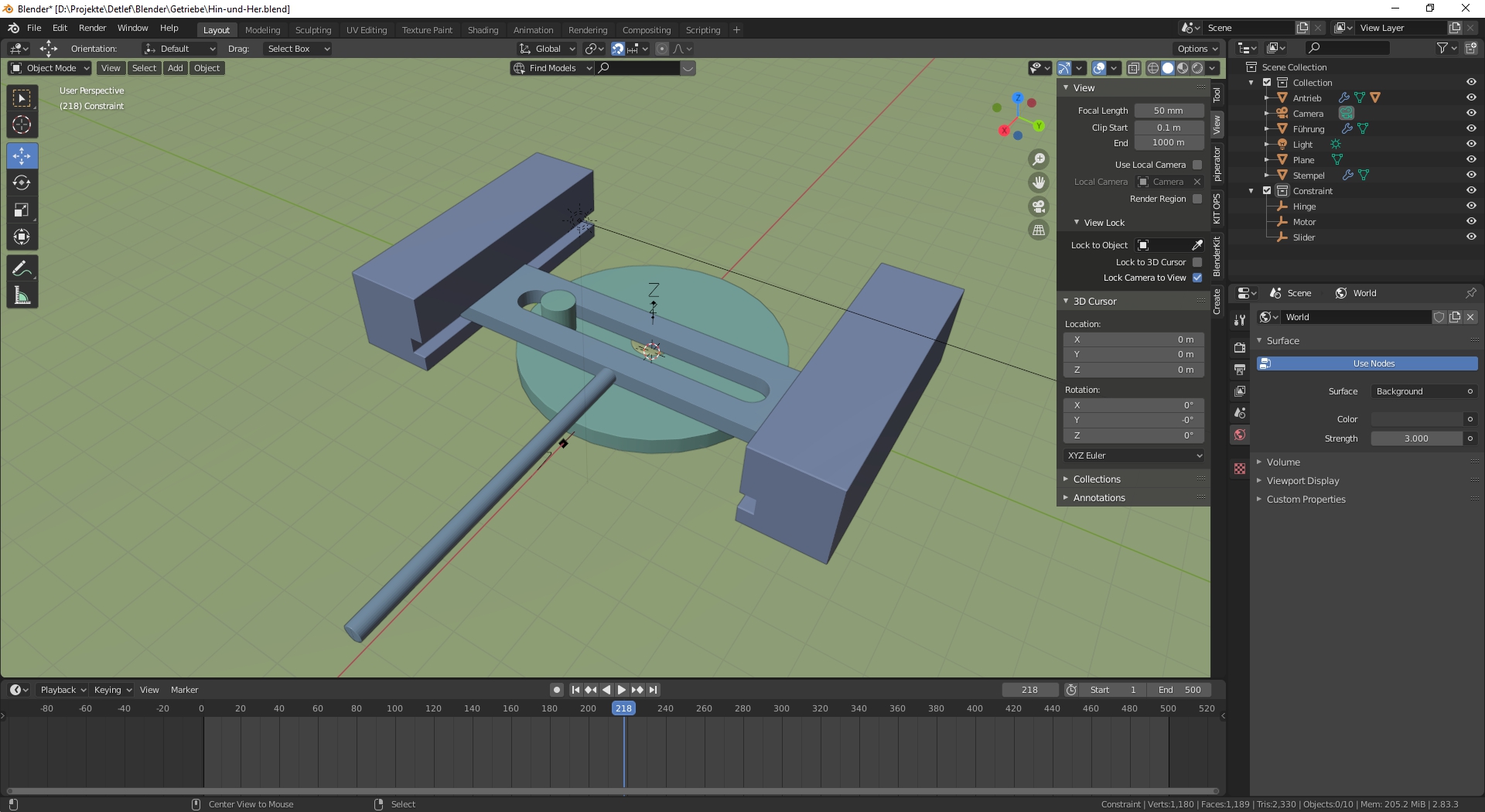The width and height of the screenshot is (1485, 812).
Task: Enable the Use Local Camera checkbox
Action: [1197, 164]
